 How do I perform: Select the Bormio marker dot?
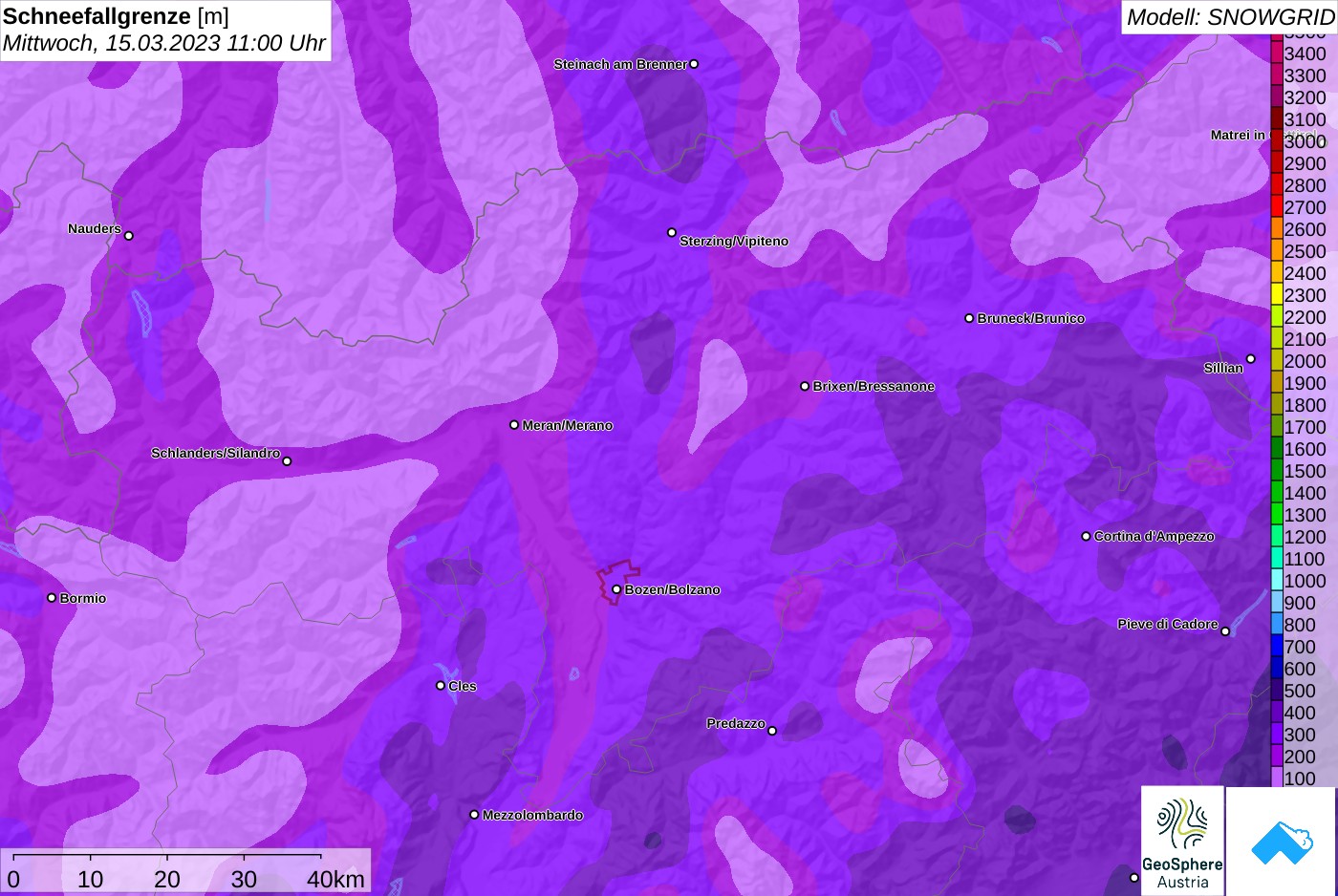[x=52, y=598]
